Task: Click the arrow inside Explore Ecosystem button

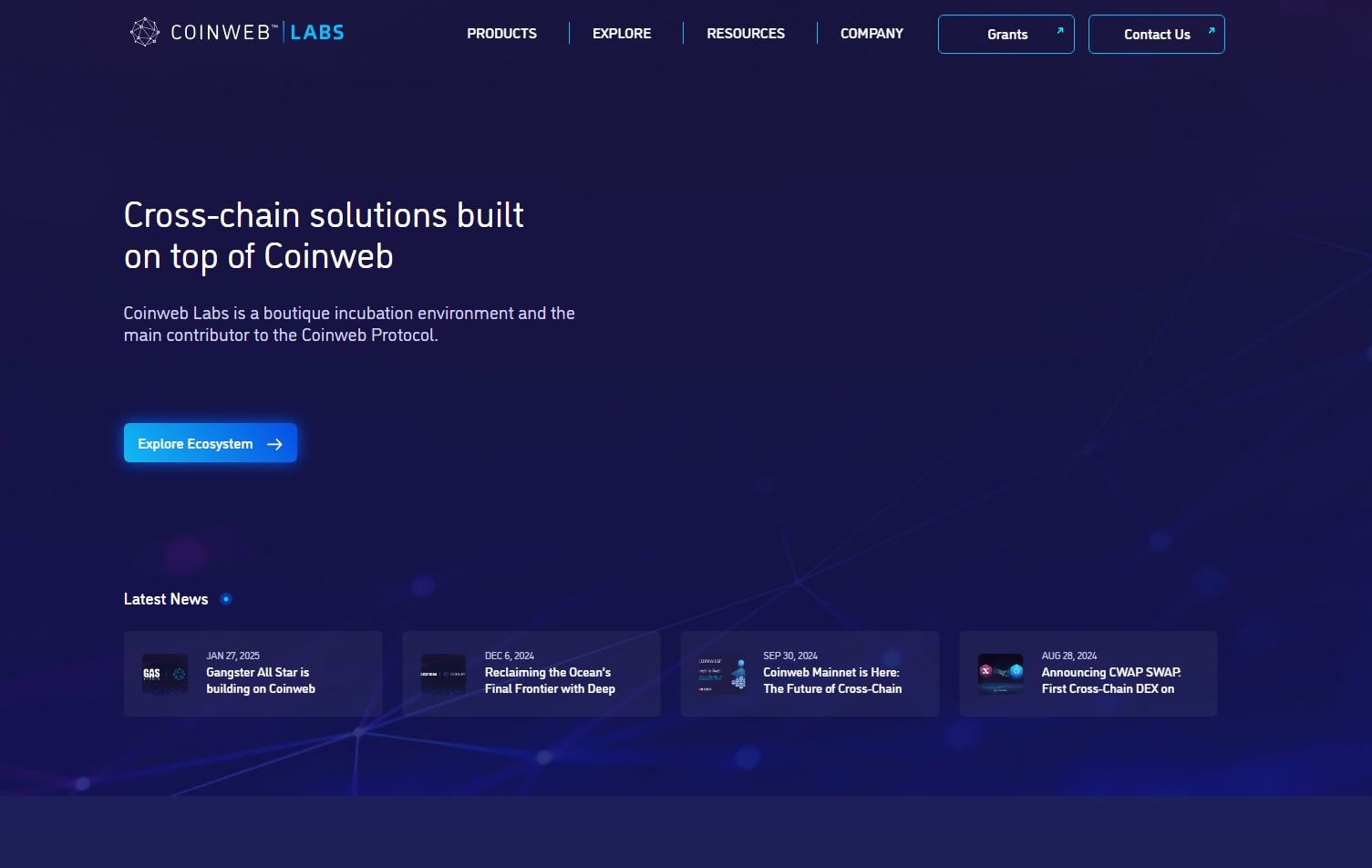Action: pos(274,444)
